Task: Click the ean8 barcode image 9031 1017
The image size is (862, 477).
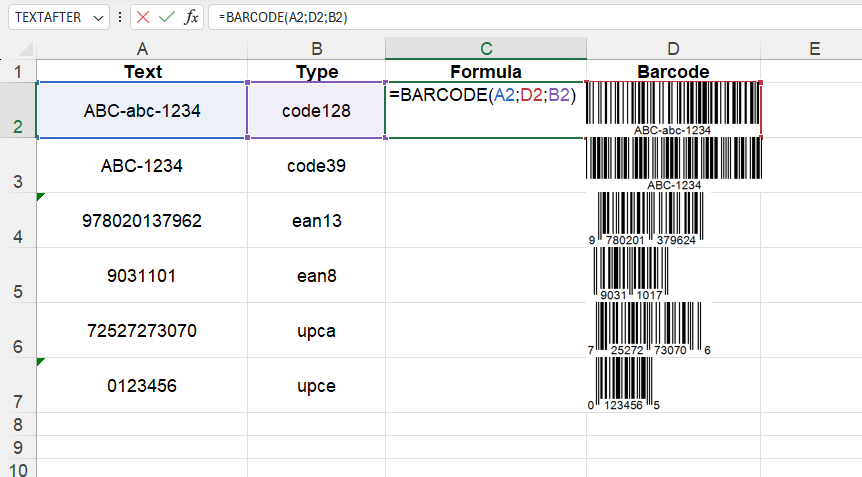Action: click(x=631, y=274)
